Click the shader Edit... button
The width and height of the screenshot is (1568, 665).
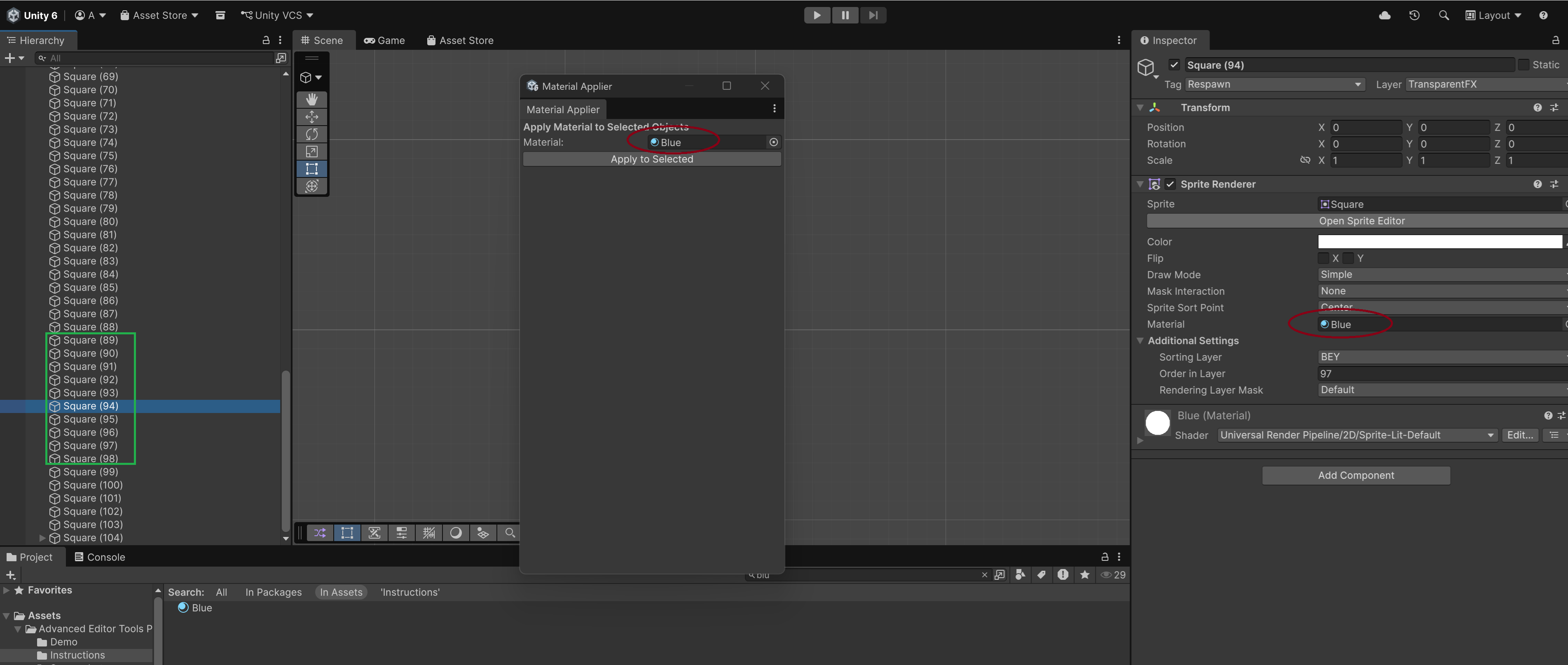pos(1519,435)
